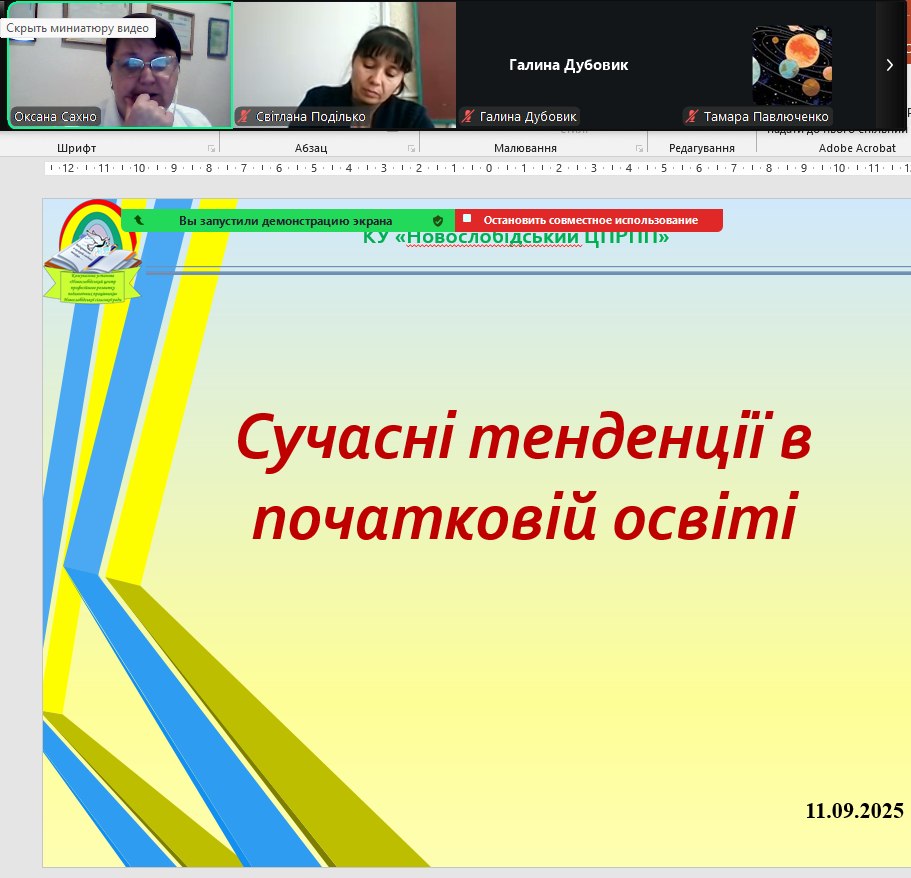Open the Шрифт group dialog launcher
The height and width of the screenshot is (878, 911).
coord(211,148)
